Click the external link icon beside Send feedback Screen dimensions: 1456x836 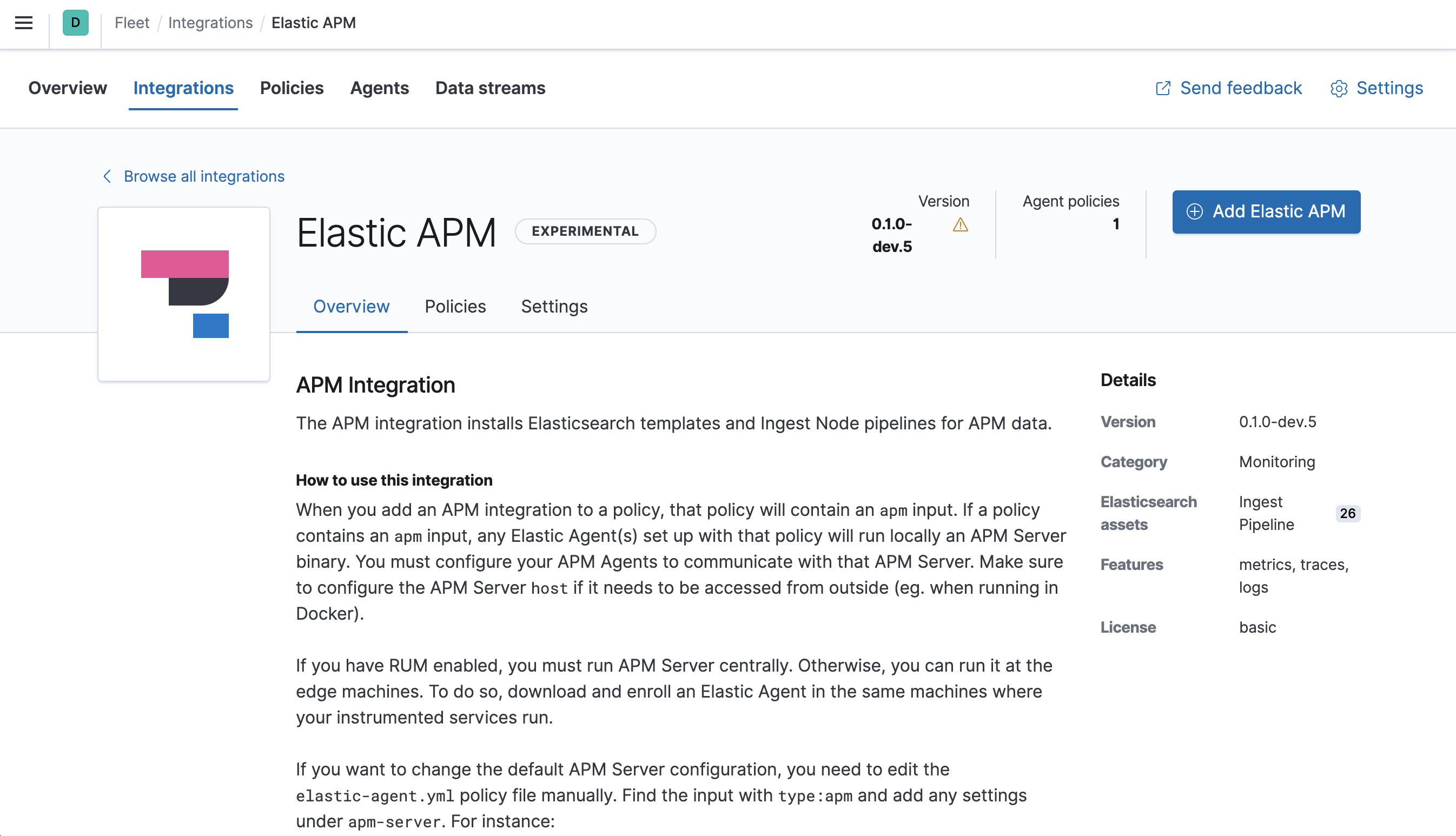pos(1163,88)
